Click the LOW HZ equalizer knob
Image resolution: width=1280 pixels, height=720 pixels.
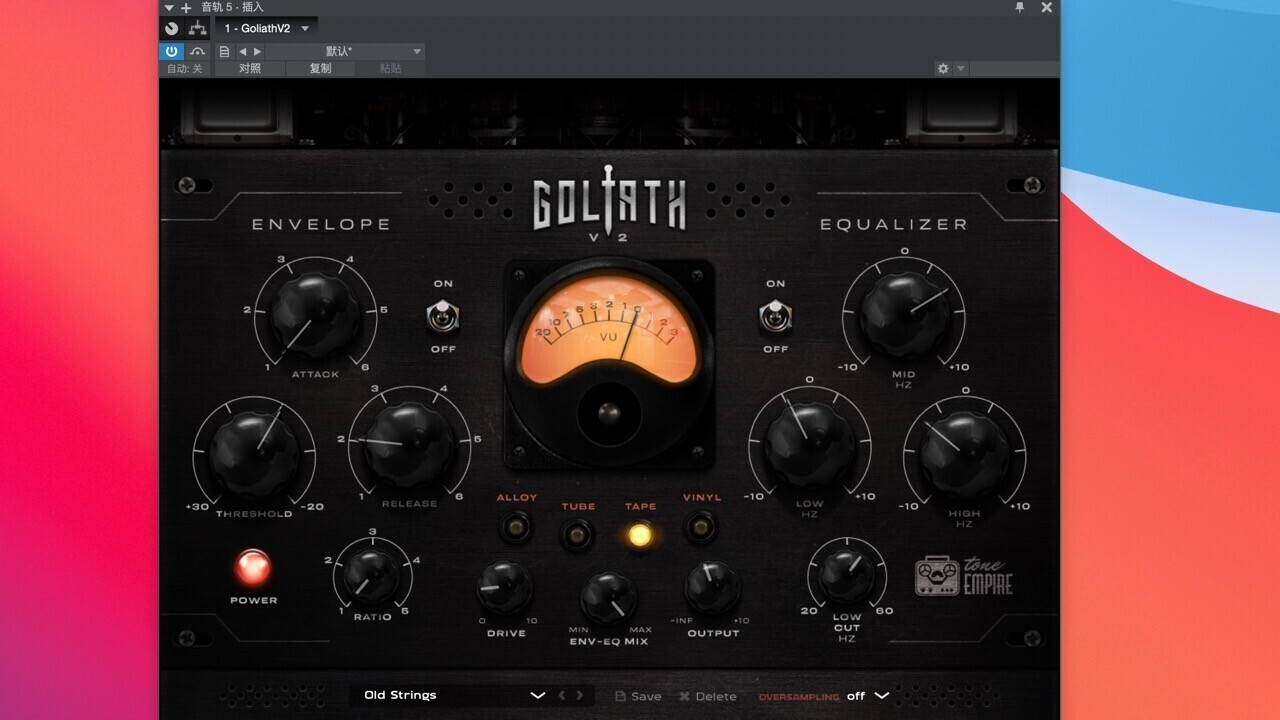click(x=810, y=444)
